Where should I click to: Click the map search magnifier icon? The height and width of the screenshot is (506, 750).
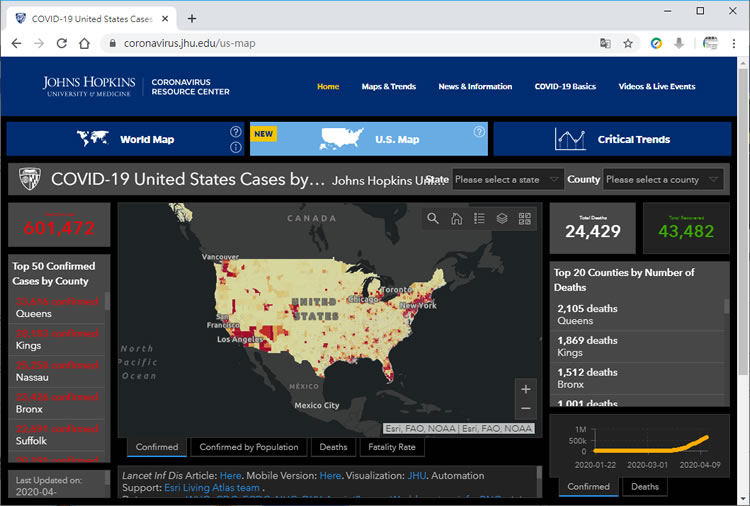433,219
